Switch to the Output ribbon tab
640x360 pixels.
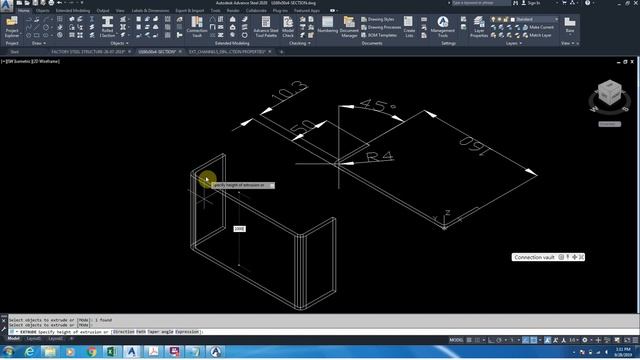(x=102, y=11)
